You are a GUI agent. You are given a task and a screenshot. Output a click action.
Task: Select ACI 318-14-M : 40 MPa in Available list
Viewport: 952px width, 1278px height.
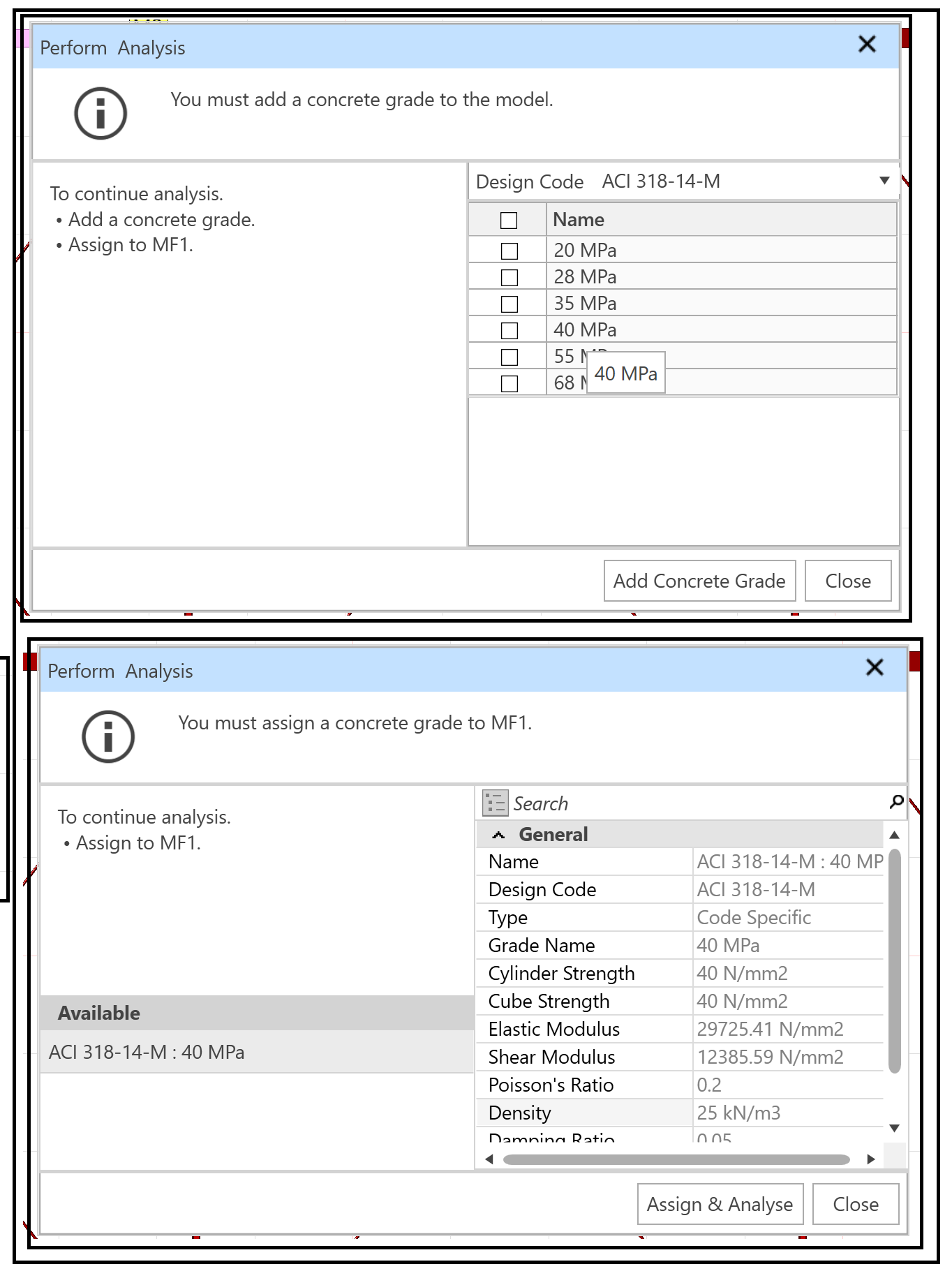(x=257, y=1052)
